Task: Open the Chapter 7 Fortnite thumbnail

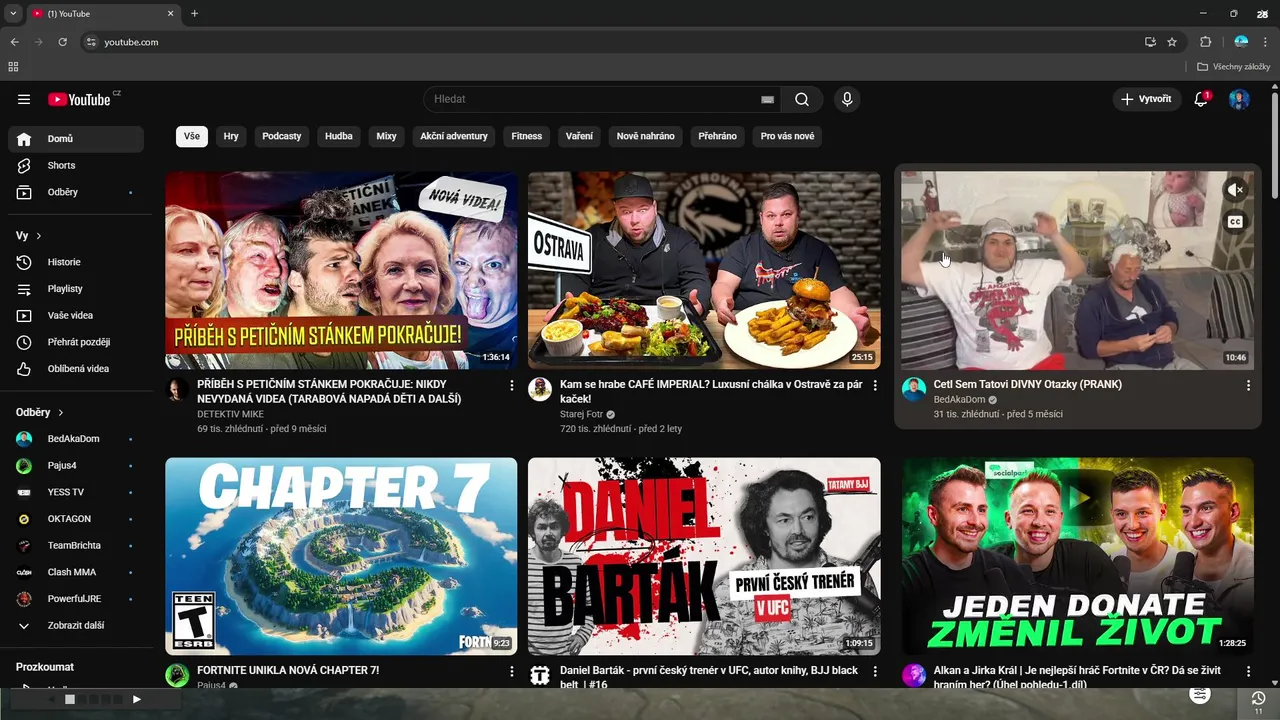Action: 341,556
